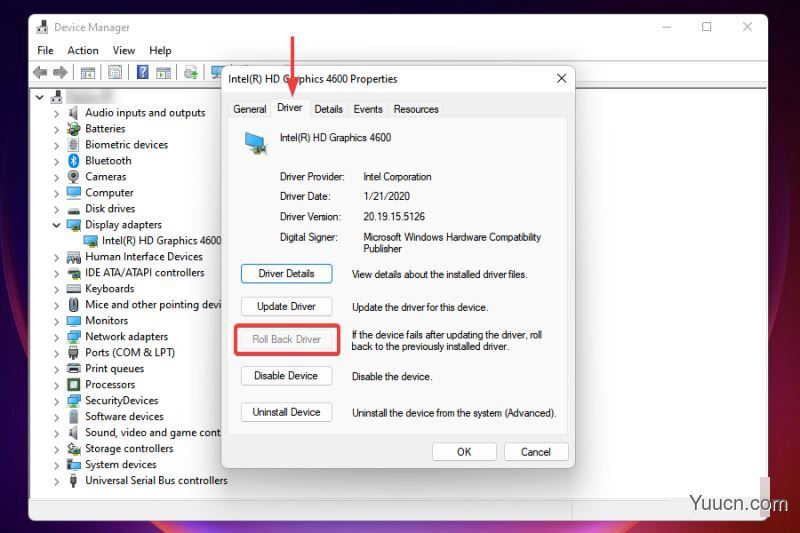Click the computer root node icon in tree

point(57,97)
